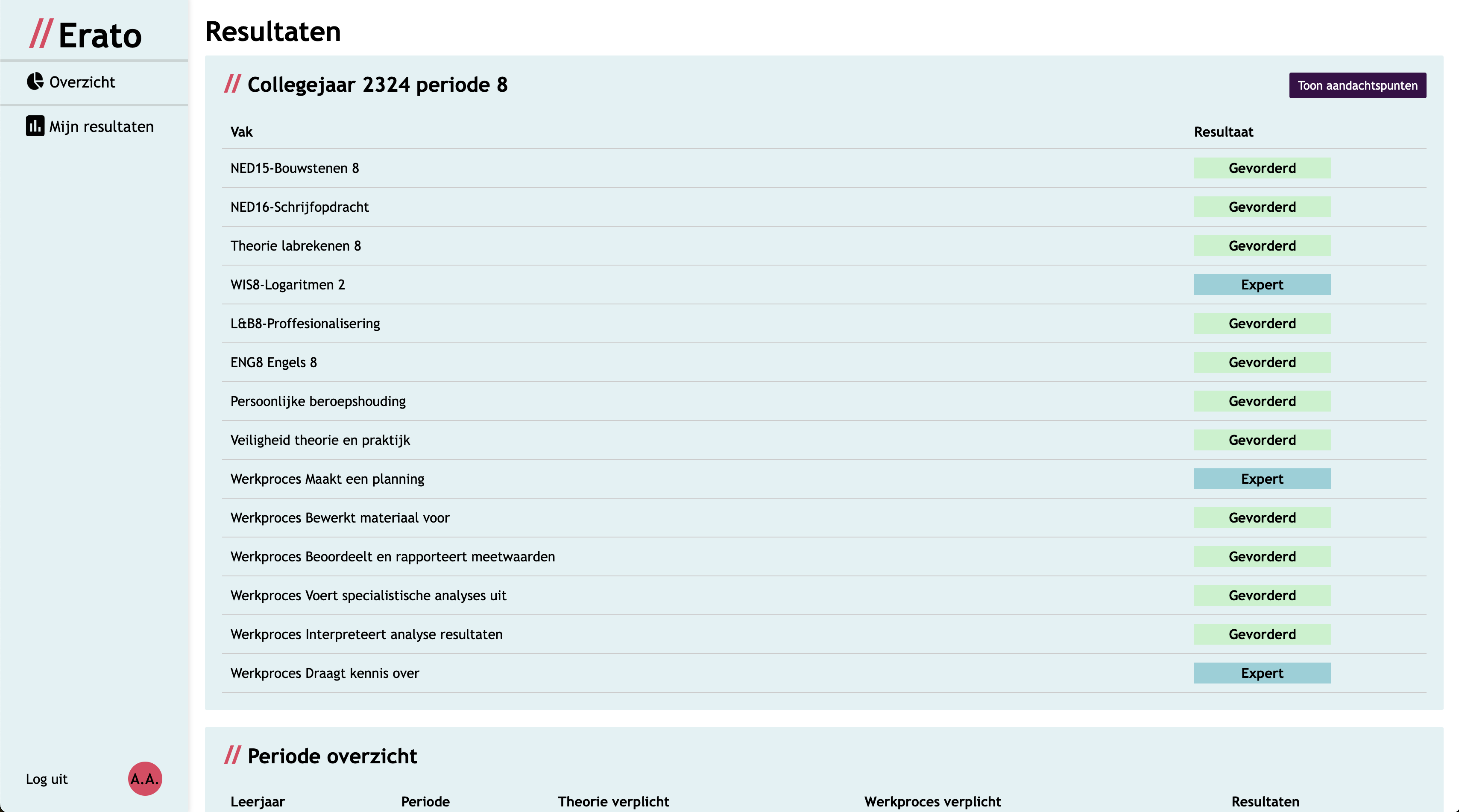Click the Gevorderd badge for NED16-Schrijfopdracht
This screenshot has width=1459, height=812.
(1262, 207)
